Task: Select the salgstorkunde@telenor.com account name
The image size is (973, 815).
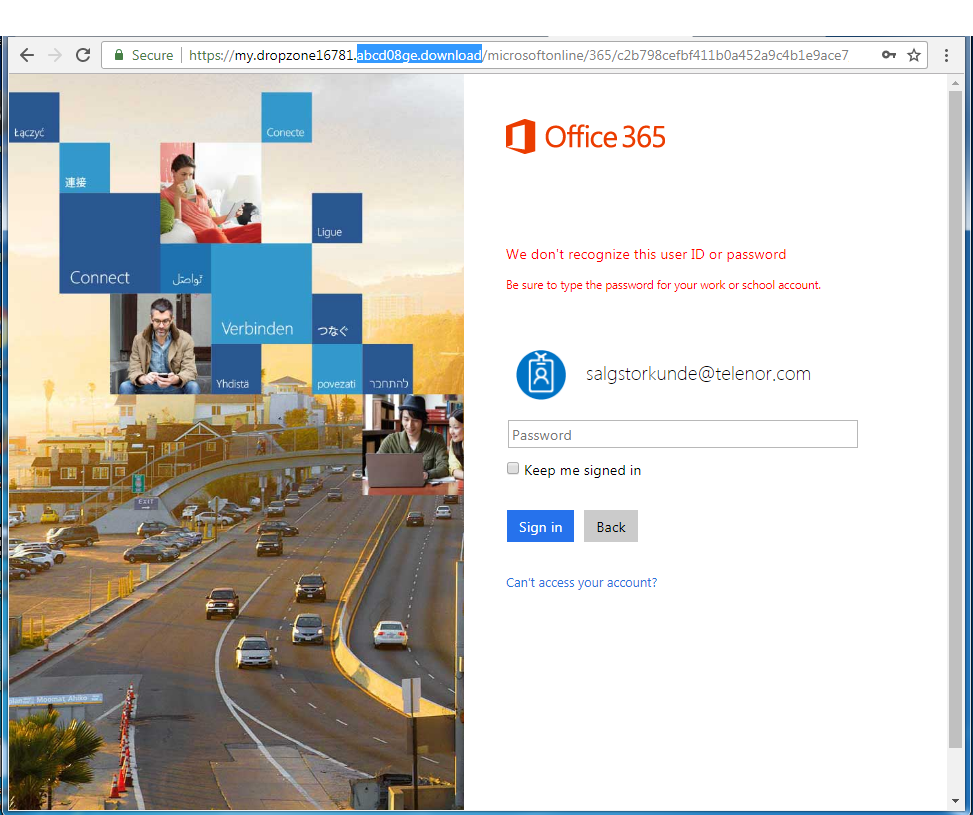Action: coord(698,374)
